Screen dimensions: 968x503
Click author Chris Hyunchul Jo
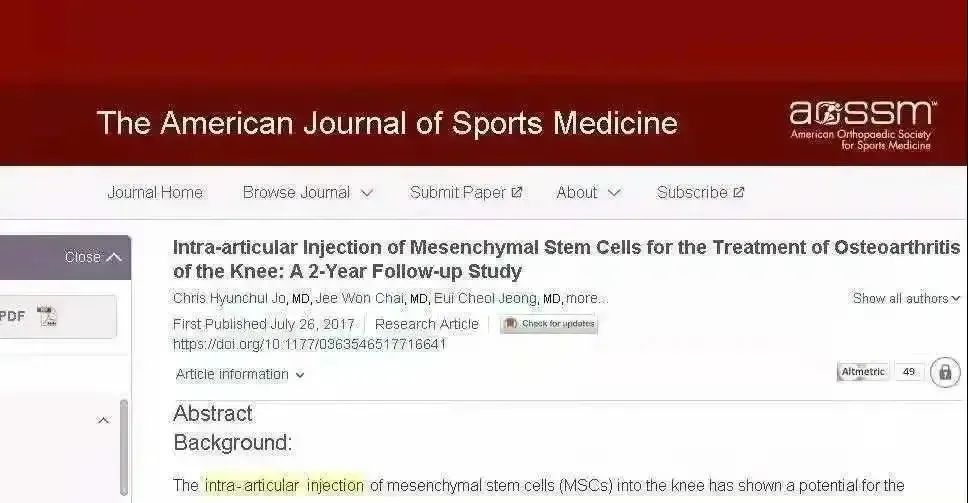click(x=229, y=299)
